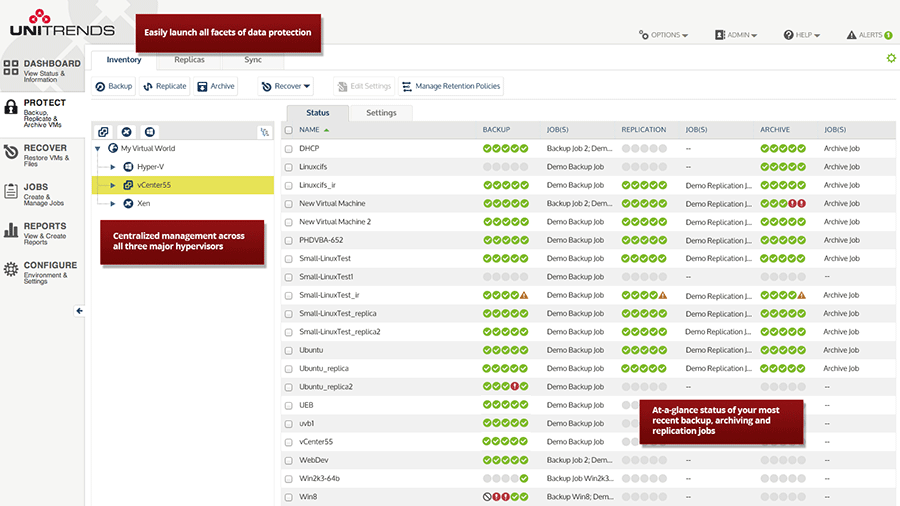Click the tree hierarchy toggle icon
This screenshot has width=900, height=506.
(265, 132)
